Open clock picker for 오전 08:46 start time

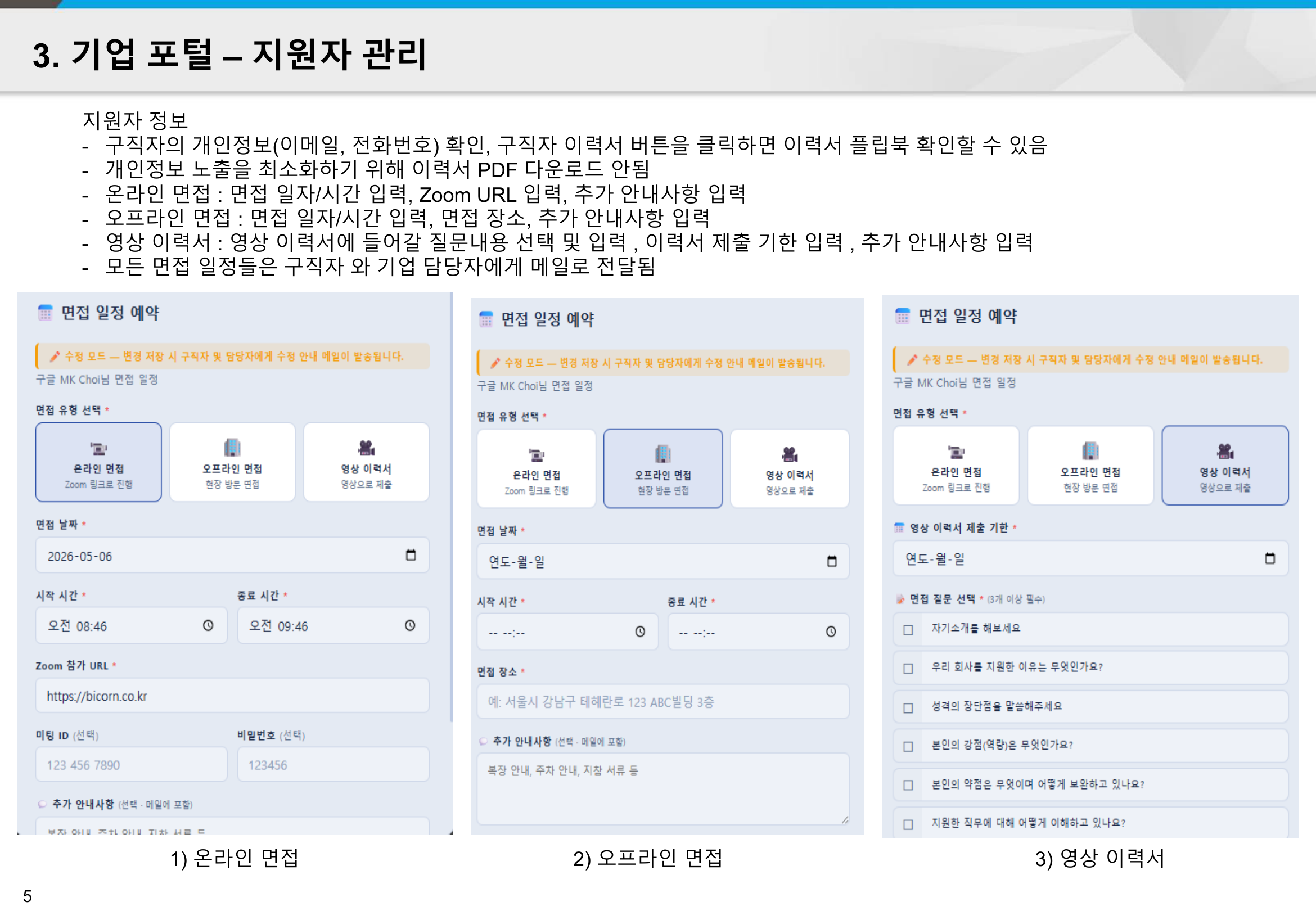coord(208,625)
